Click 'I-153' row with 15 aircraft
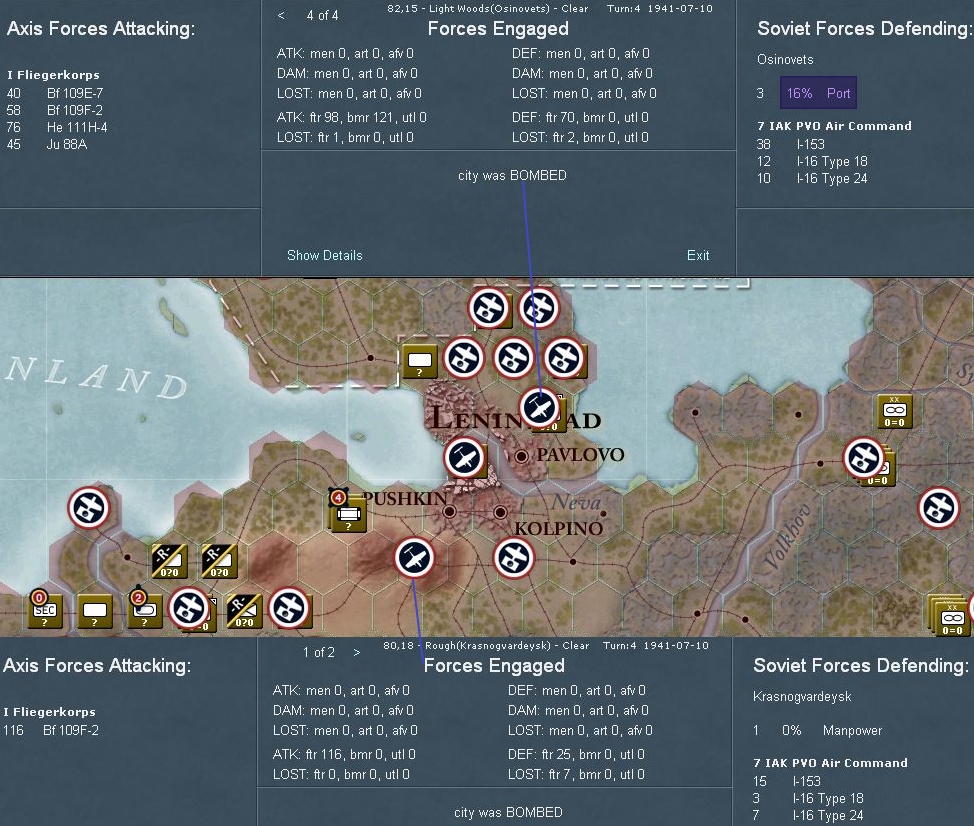This screenshot has width=974, height=826. (786, 781)
